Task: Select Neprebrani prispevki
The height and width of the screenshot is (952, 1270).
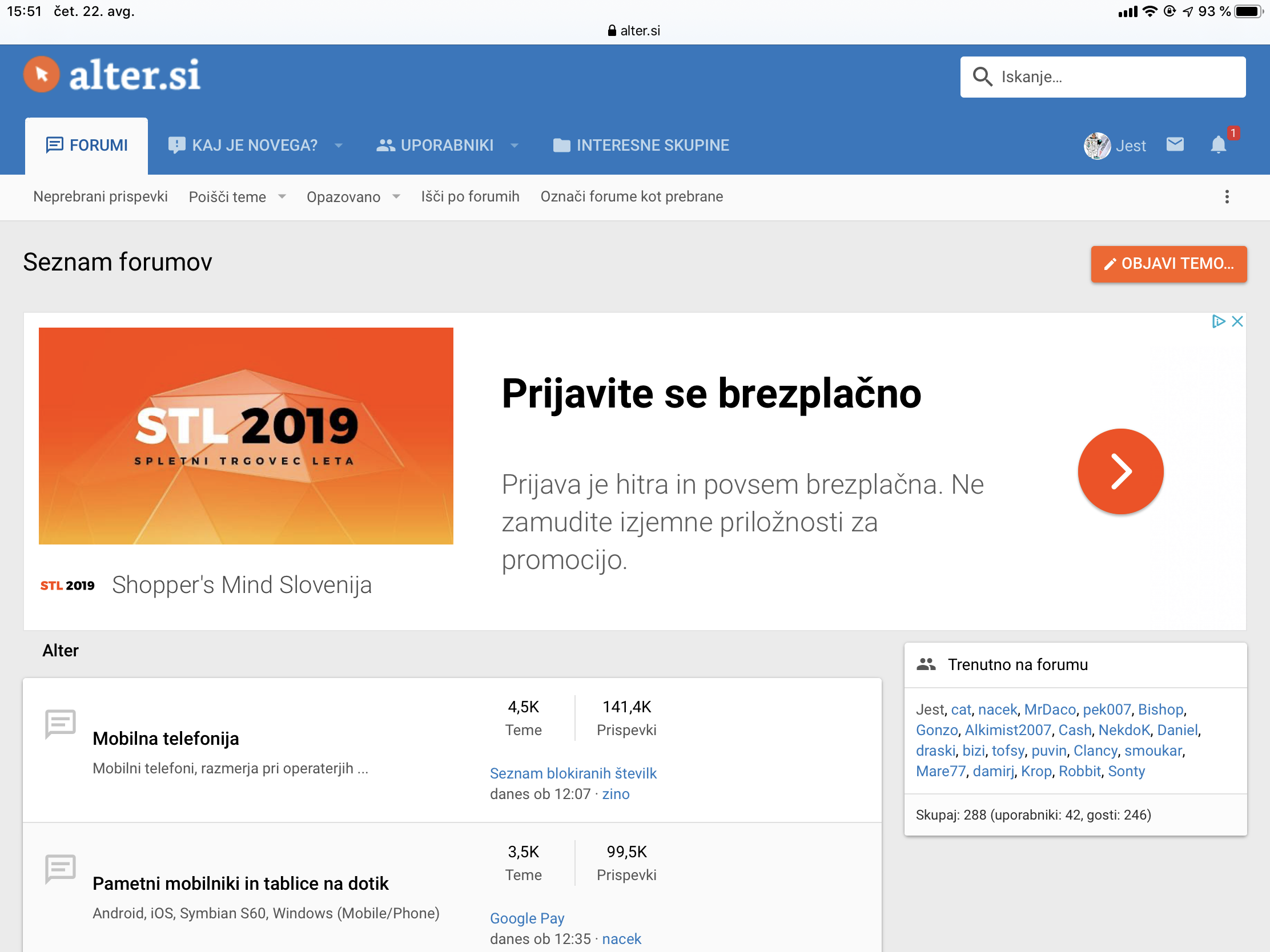Action: (x=101, y=197)
